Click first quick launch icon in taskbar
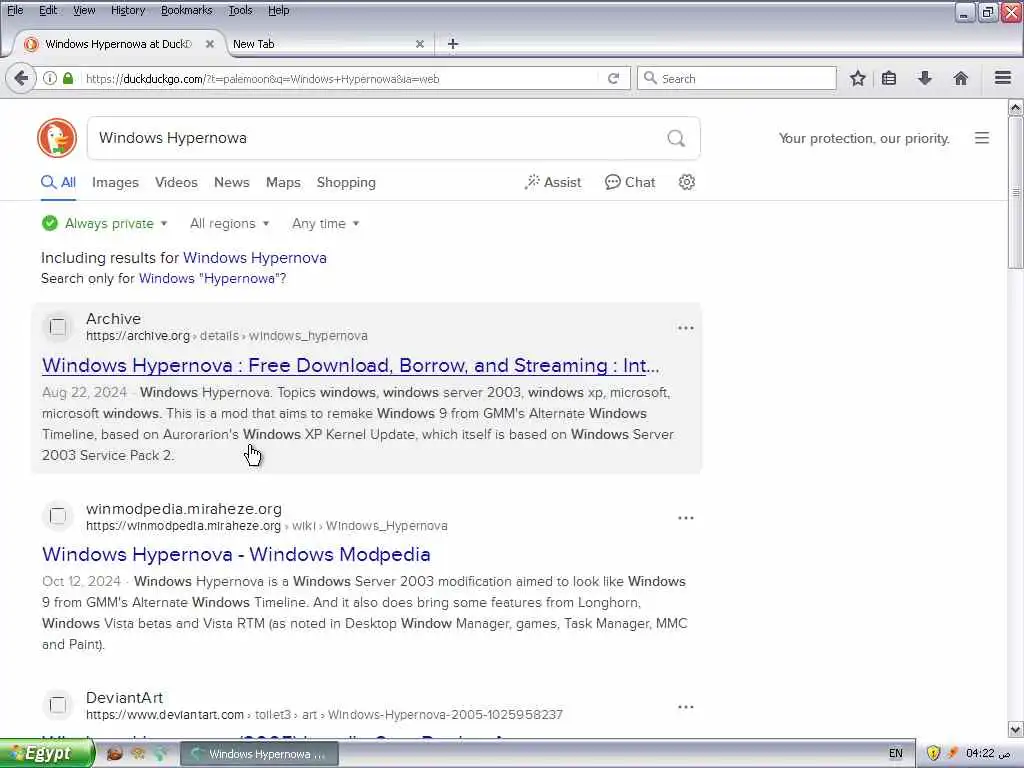This screenshot has height=768, width=1024. [x=114, y=754]
